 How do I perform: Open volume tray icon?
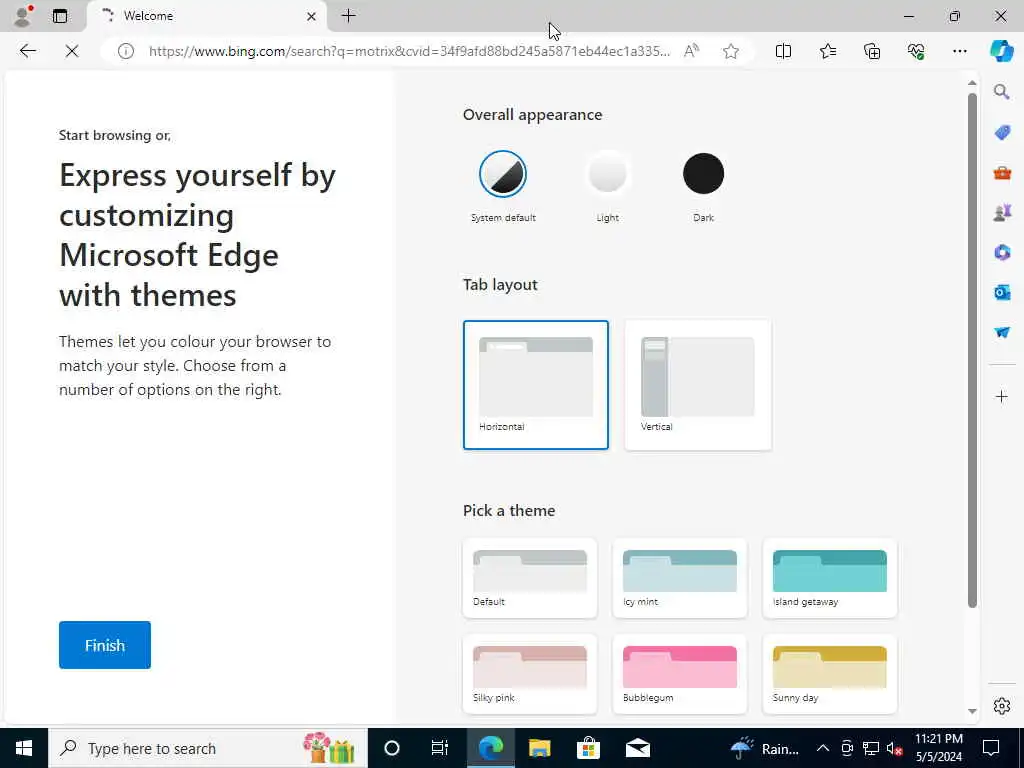tap(894, 748)
